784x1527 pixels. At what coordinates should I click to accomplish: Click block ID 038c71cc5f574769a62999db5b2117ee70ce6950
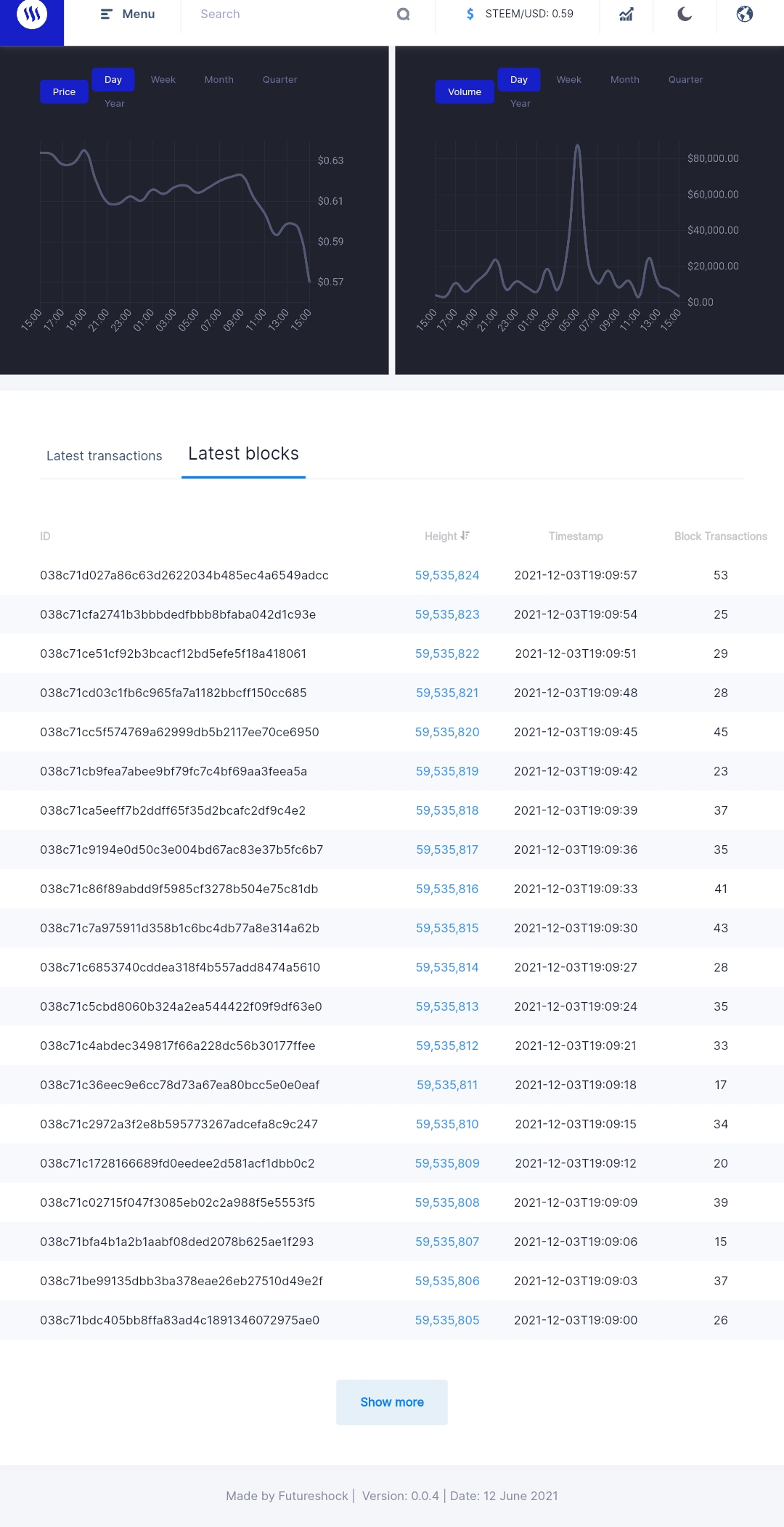coord(179,732)
